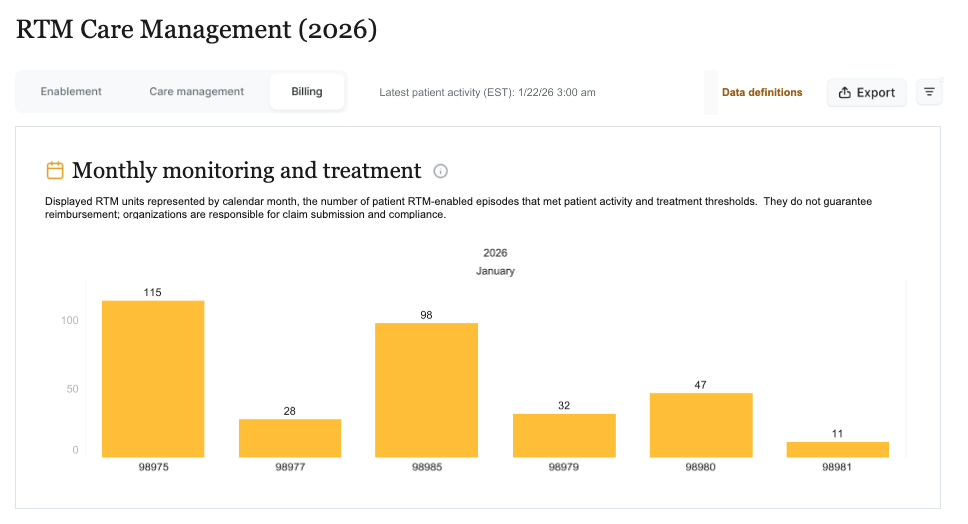Select the Billing tab

pyautogui.click(x=307, y=91)
